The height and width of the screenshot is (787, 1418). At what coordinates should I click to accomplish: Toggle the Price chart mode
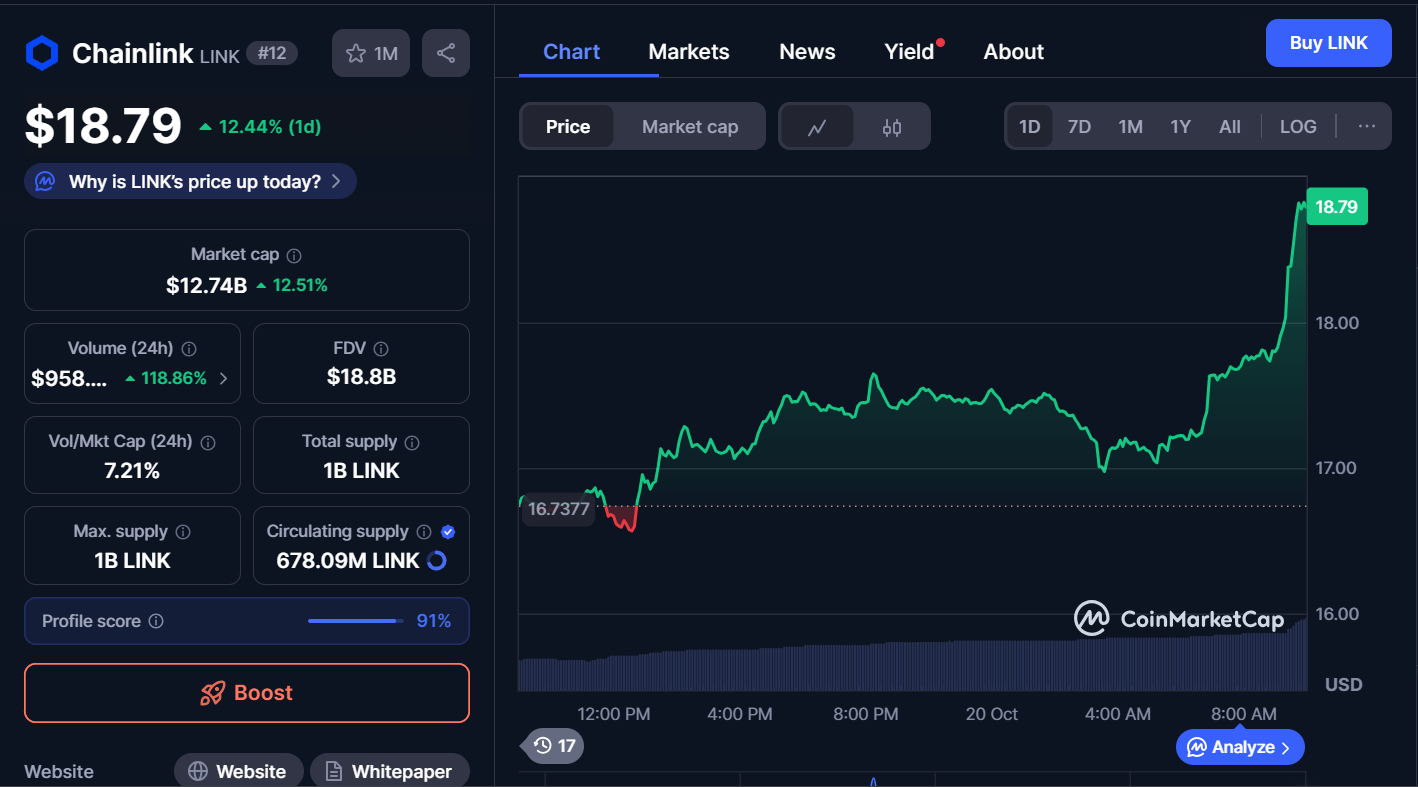coord(567,127)
